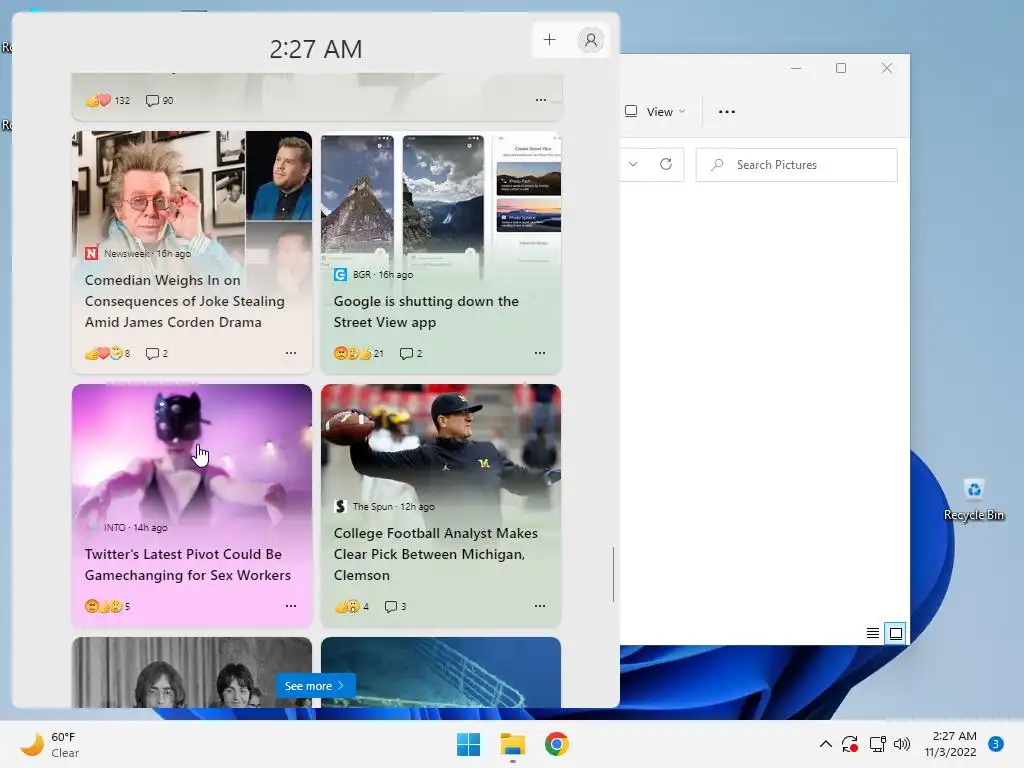This screenshot has height=768, width=1024.
Task: Open the notification center badge showing 3
Action: [996, 744]
